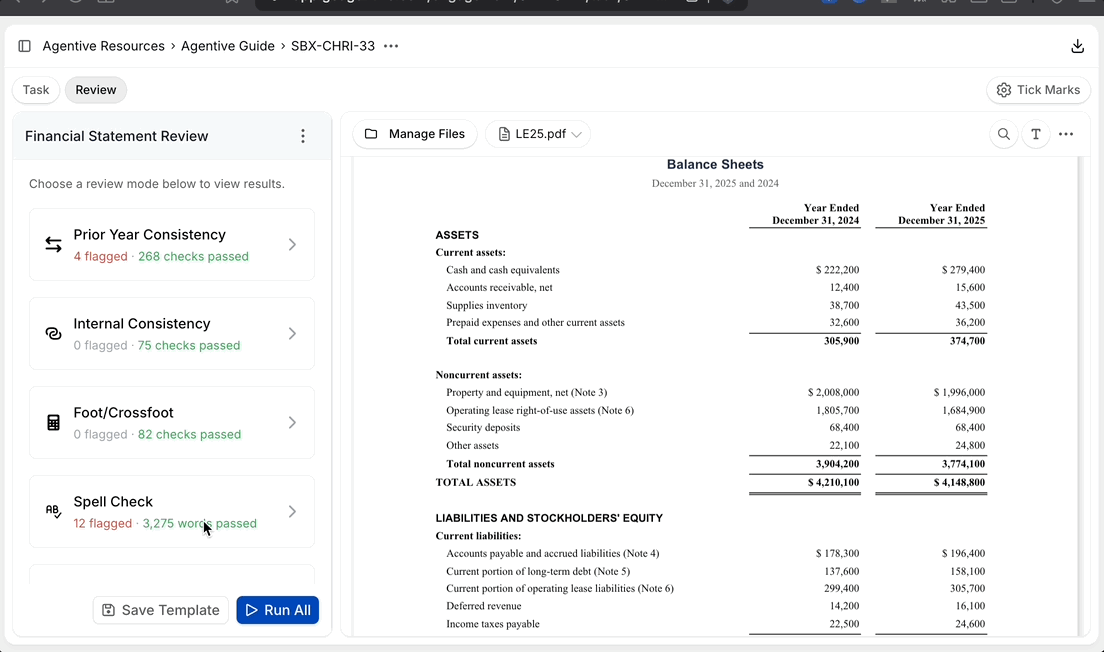Click the Deferred revenue row label
The width and height of the screenshot is (1104, 652).
coord(484,606)
